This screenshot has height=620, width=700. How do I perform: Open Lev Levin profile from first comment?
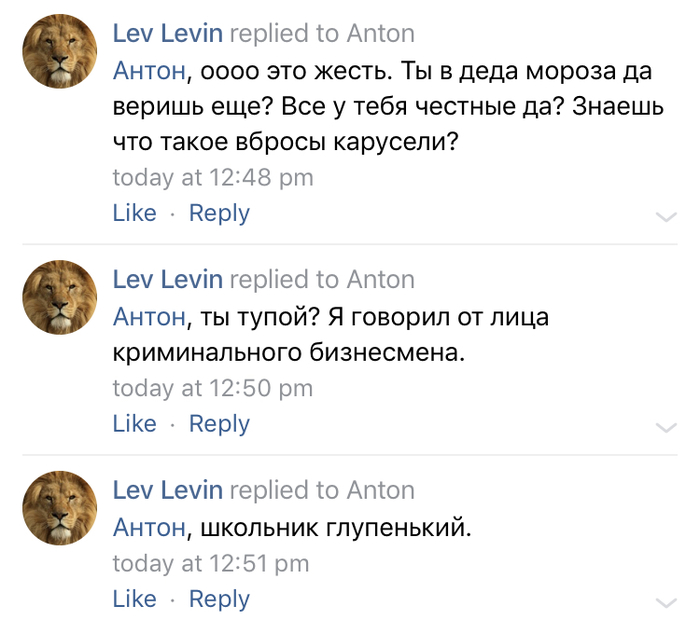coord(167,33)
